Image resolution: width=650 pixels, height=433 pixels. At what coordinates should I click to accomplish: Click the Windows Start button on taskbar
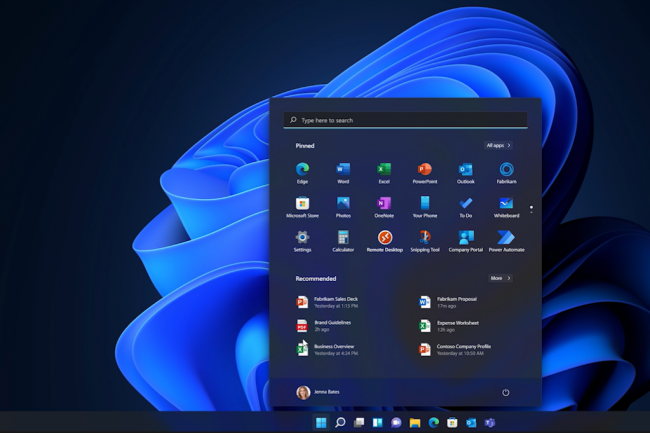click(x=321, y=423)
